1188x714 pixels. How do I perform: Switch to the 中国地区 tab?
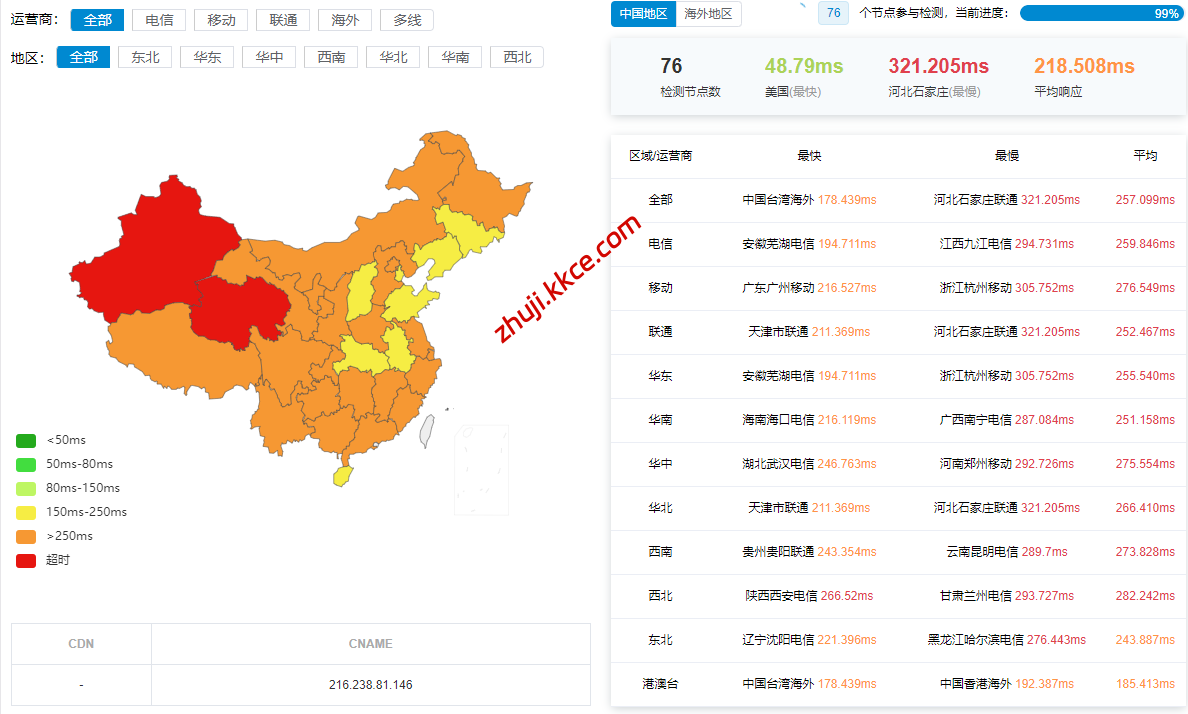click(643, 14)
